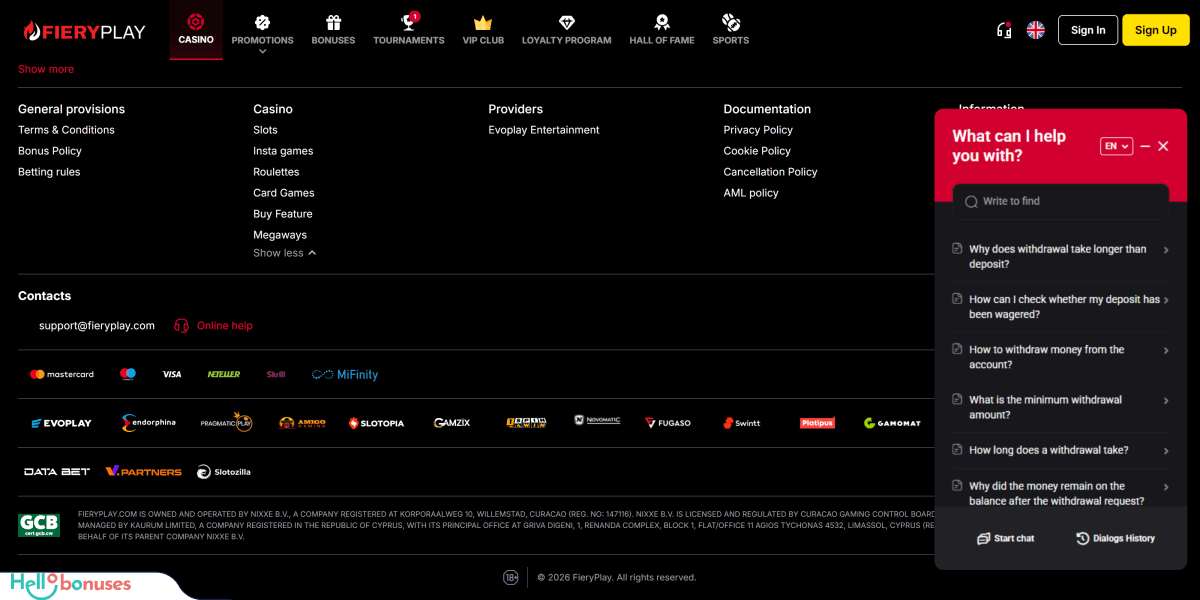Open the FieryPlay logo home link

click(x=84, y=31)
